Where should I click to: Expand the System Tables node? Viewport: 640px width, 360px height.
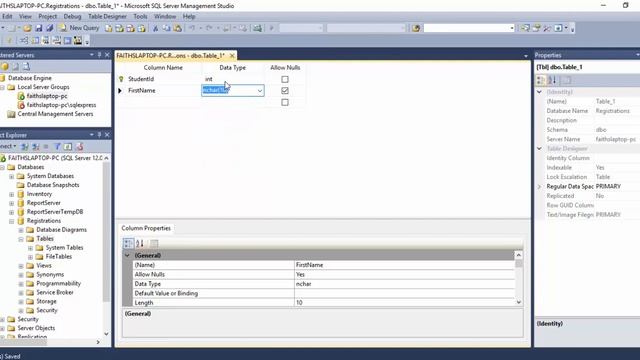(x=30, y=248)
